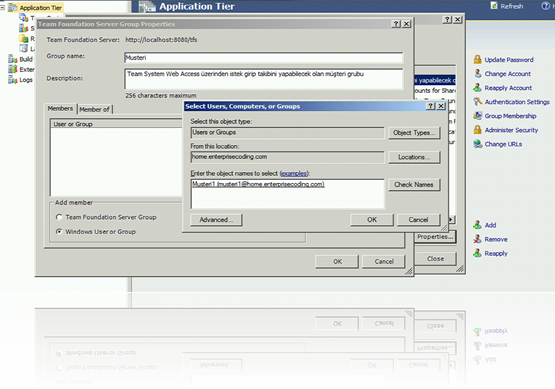Click the Description text box
The width and height of the screenshot is (555, 389).
click(264, 79)
